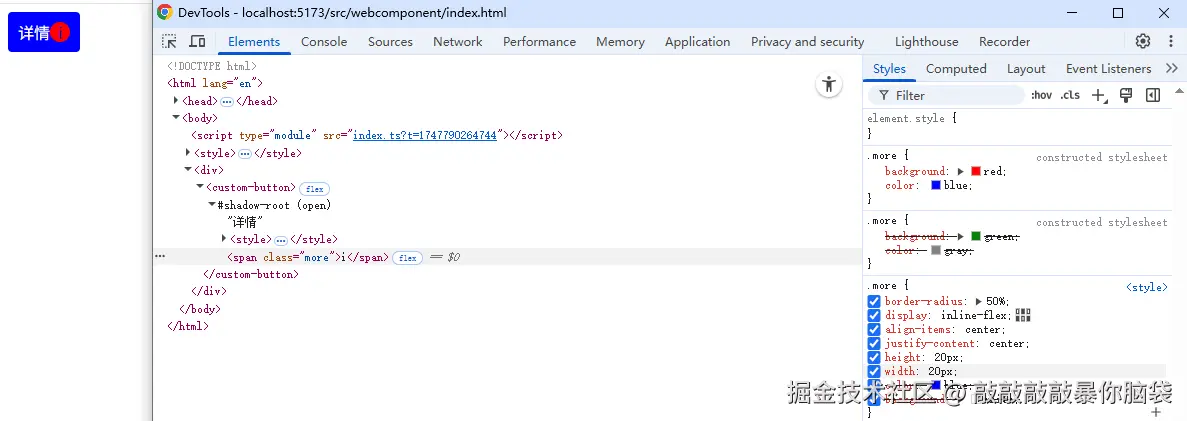
Task: Open the DevTools three-dot customize menu
Action: click(1170, 41)
